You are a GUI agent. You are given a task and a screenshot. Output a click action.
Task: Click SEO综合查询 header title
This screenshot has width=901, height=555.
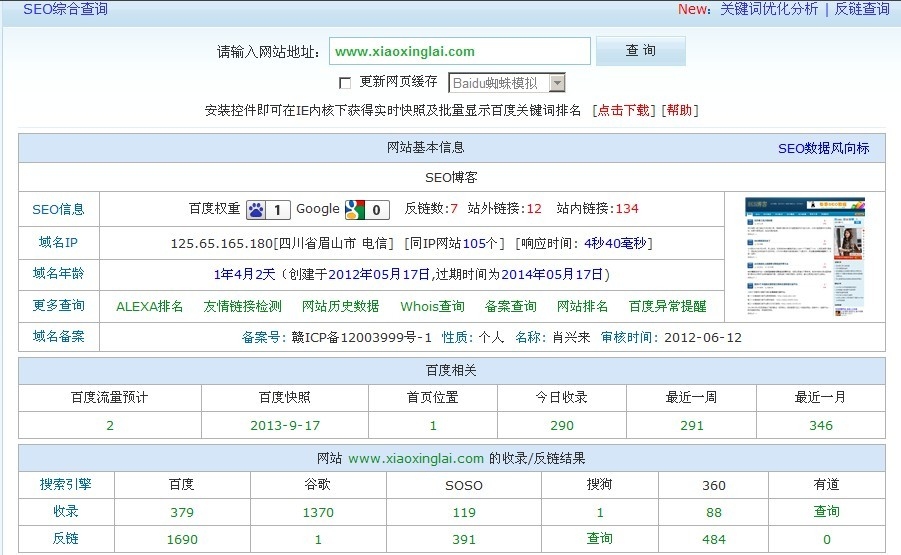point(65,9)
